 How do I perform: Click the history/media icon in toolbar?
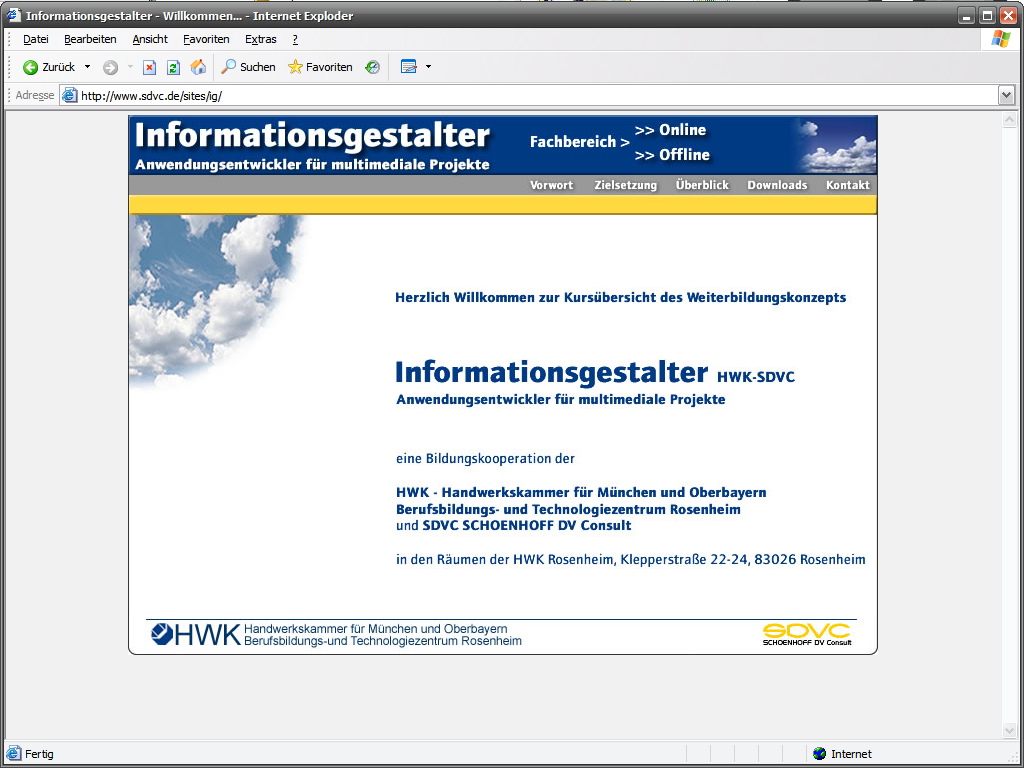click(x=372, y=67)
